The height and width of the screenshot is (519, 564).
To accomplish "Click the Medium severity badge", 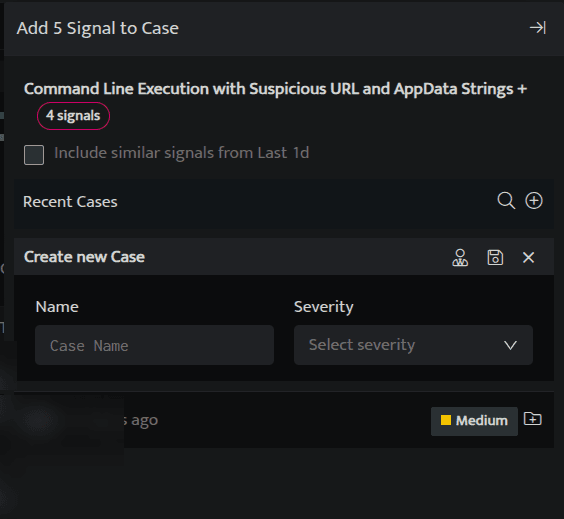I will point(474,421).
